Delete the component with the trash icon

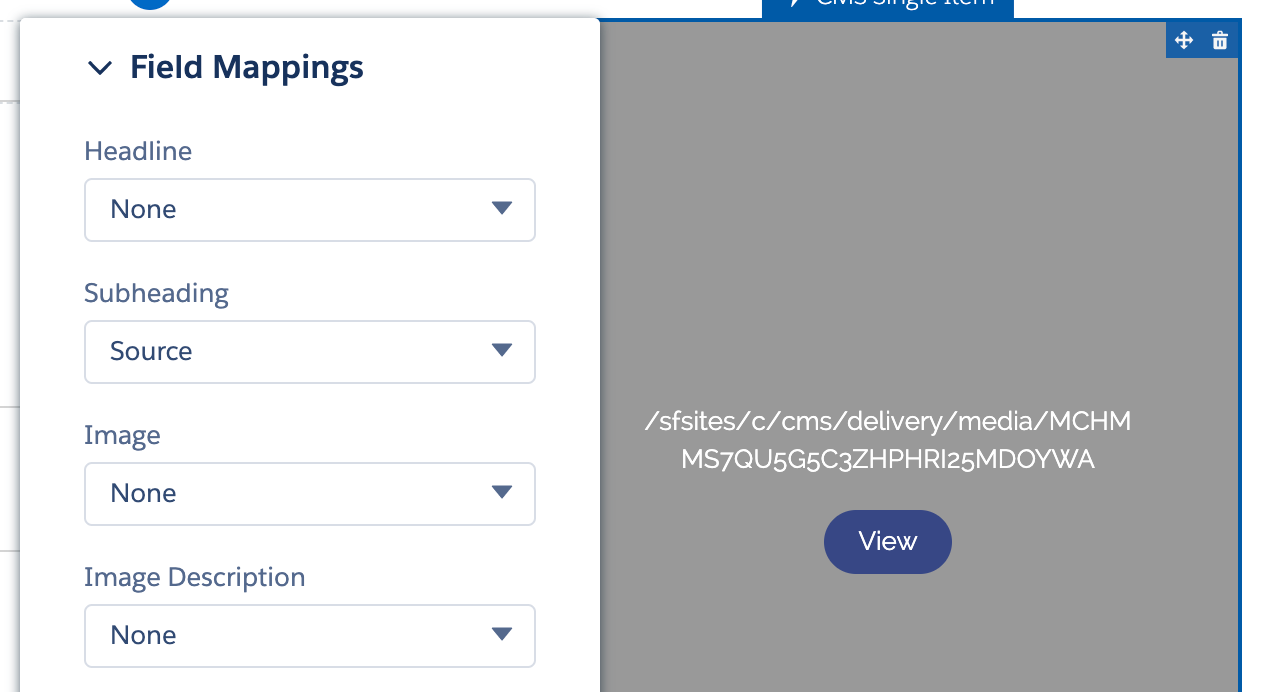[x=1219, y=40]
